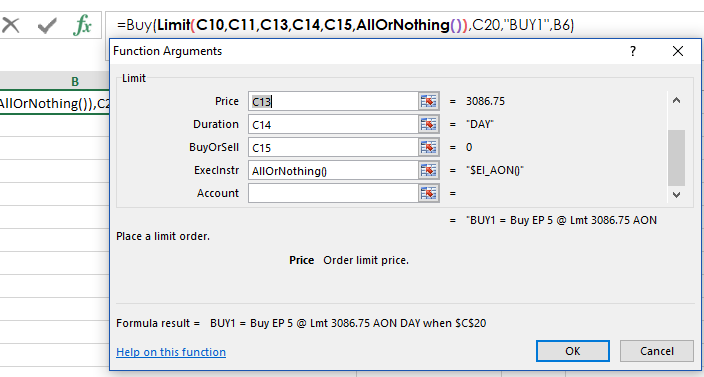The width and height of the screenshot is (704, 377).
Task: Cancel the formula entry with X icon
Action: tap(11, 25)
